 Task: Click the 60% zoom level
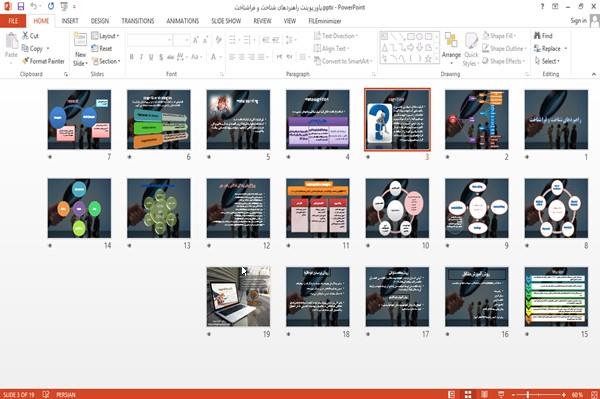(x=577, y=394)
